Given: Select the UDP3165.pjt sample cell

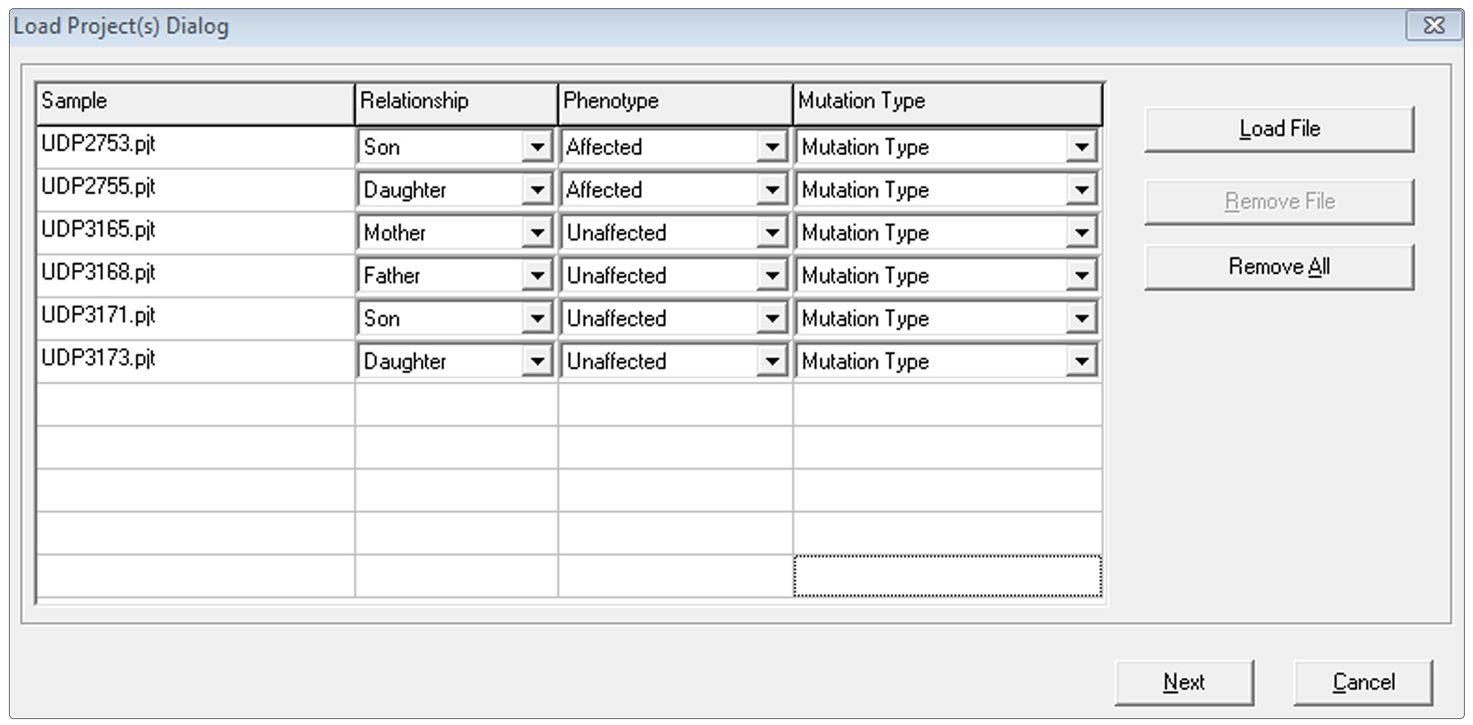Looking at the screenshot, I should tap(196, 233).
